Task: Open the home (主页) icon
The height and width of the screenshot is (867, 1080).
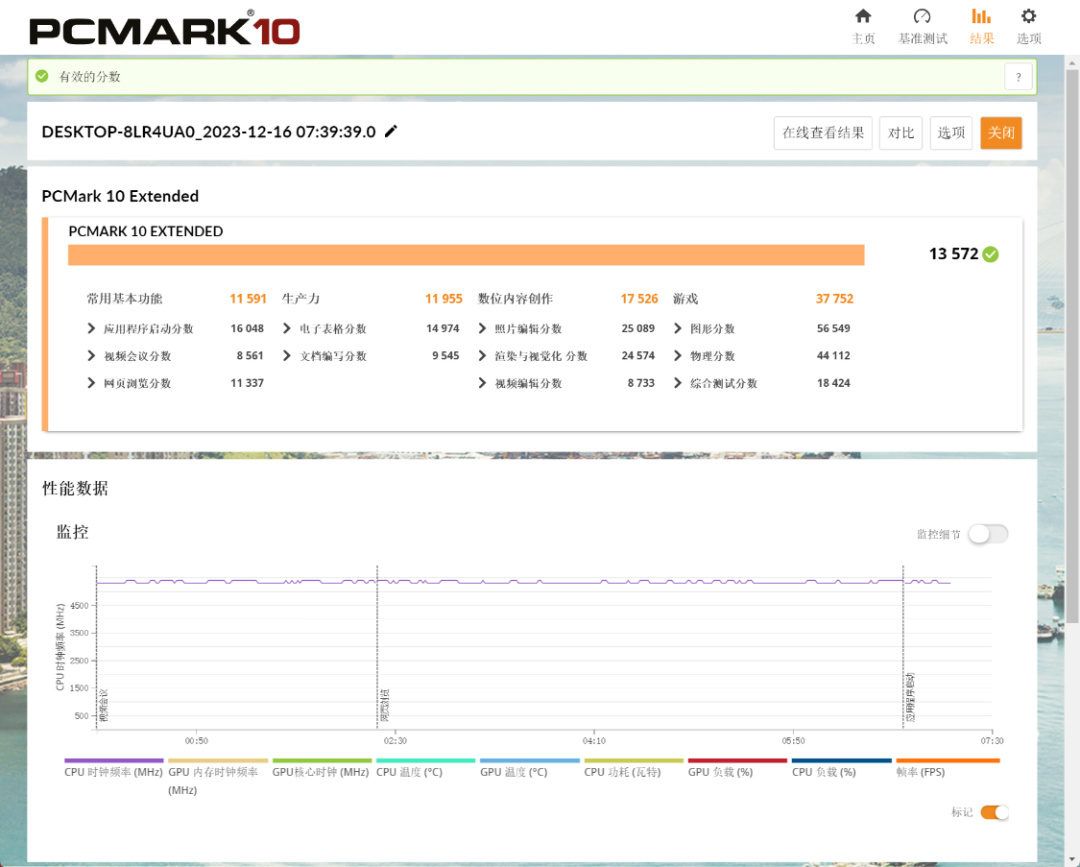Action: 862,17
